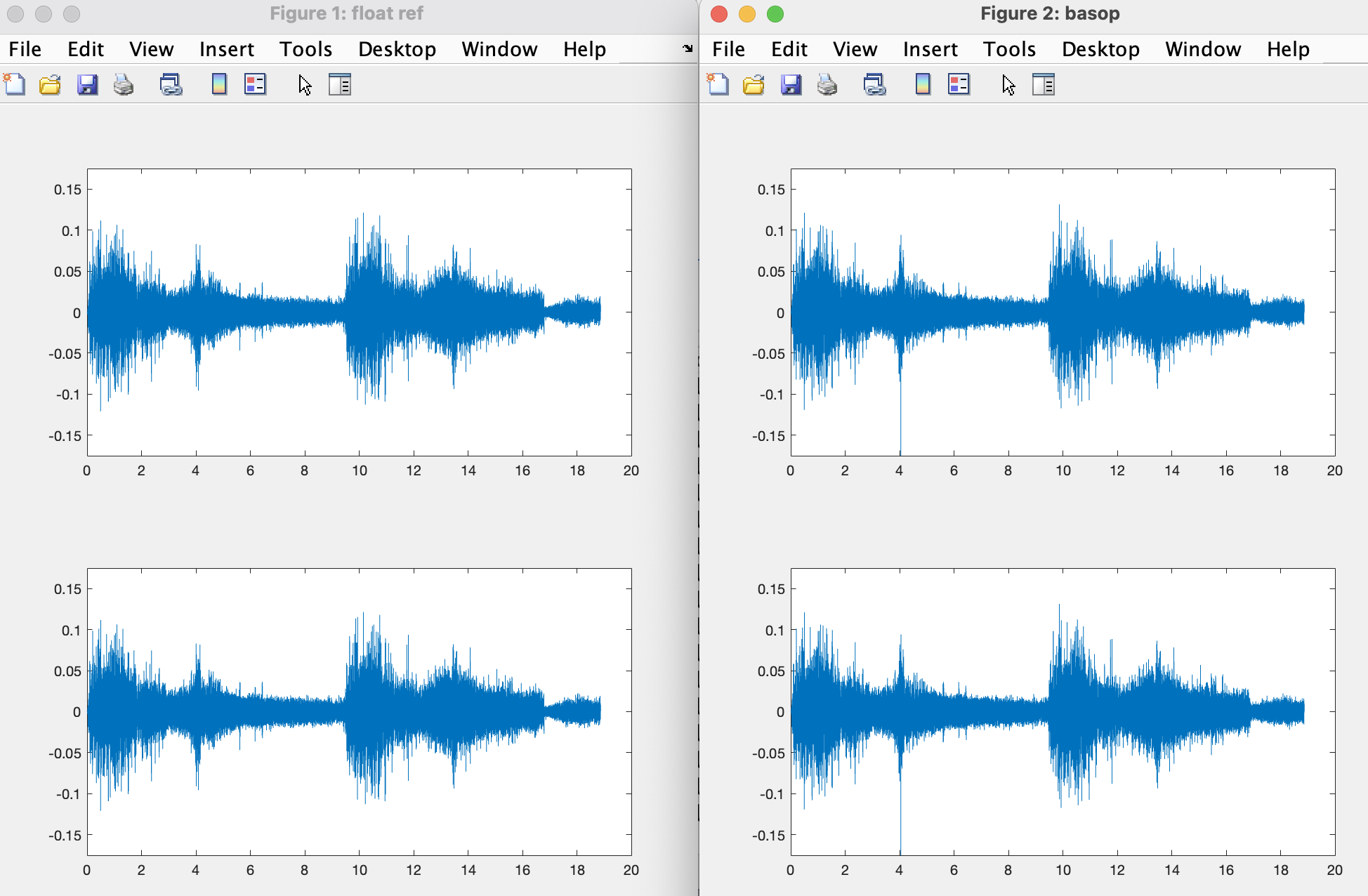Image resolution: width=1368 pixels, height=896 pixels.
Task: Click New Figure icon in float ref window
Action: 15,85
